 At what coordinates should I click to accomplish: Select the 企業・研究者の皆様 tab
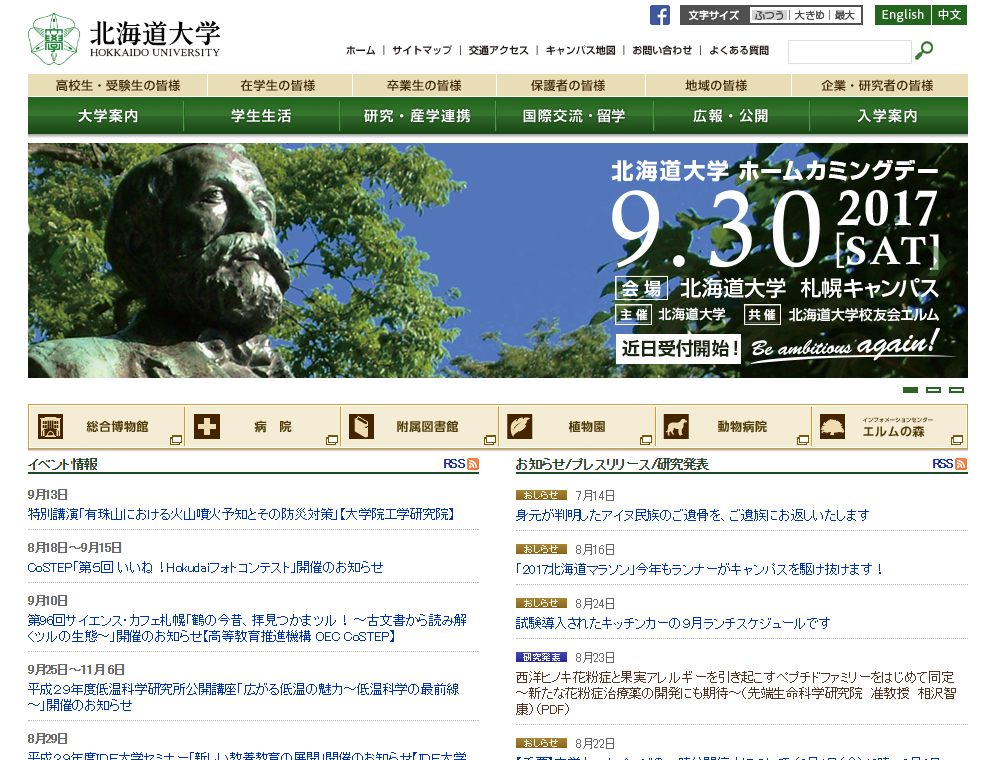[x=879, y=85]
